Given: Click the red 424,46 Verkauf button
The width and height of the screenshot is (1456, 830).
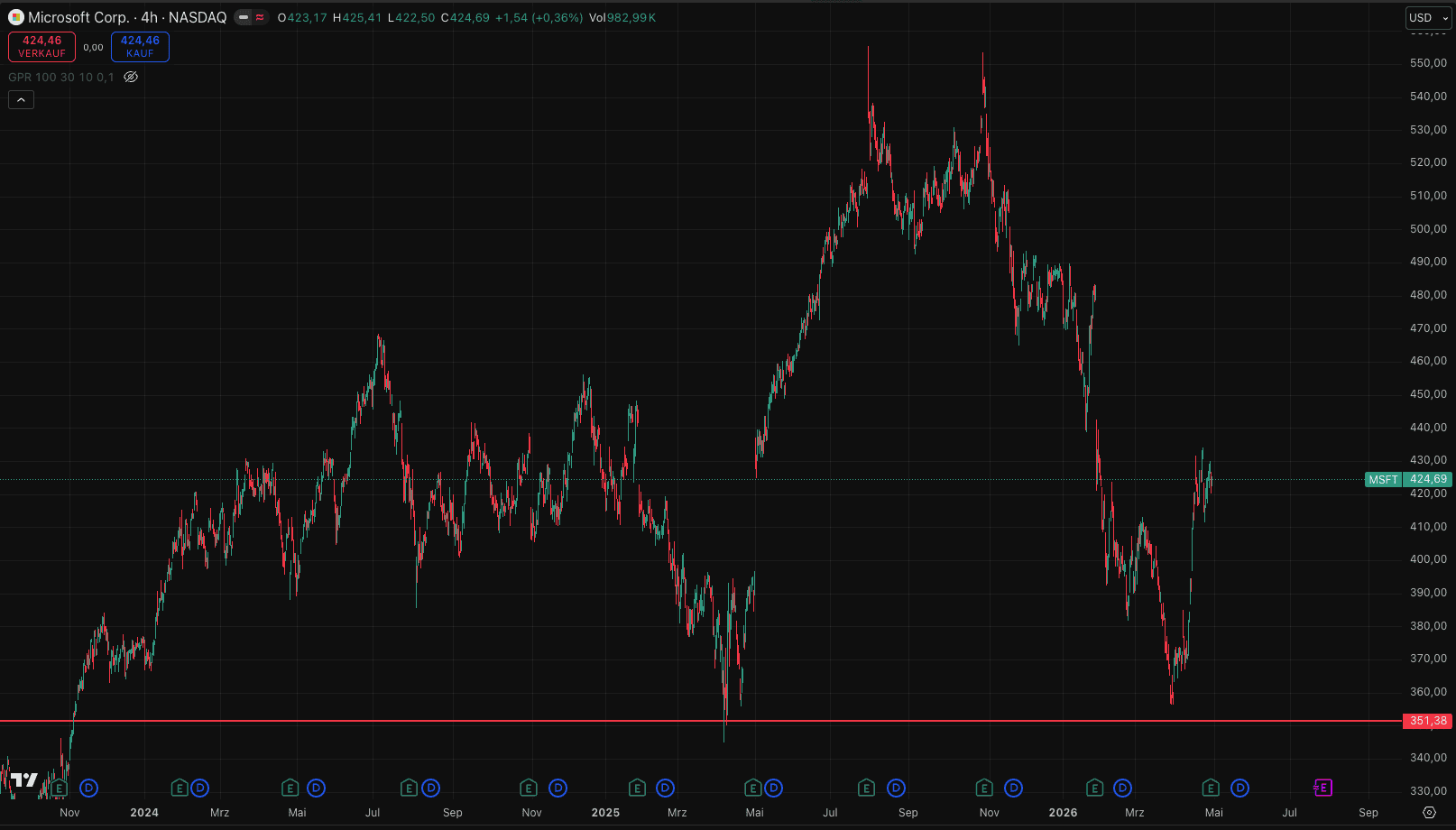Looking at the screenshot, I should point(41,47).
